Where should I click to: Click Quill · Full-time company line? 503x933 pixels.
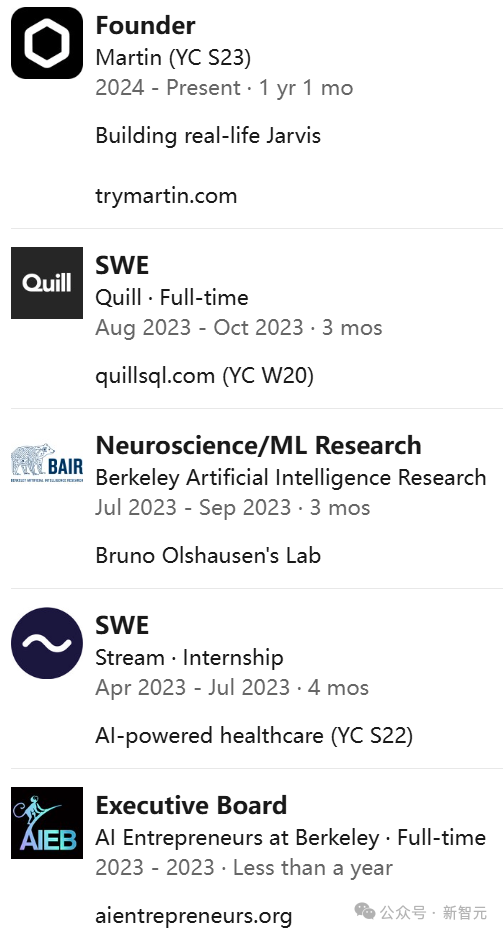tap(172, 298)
